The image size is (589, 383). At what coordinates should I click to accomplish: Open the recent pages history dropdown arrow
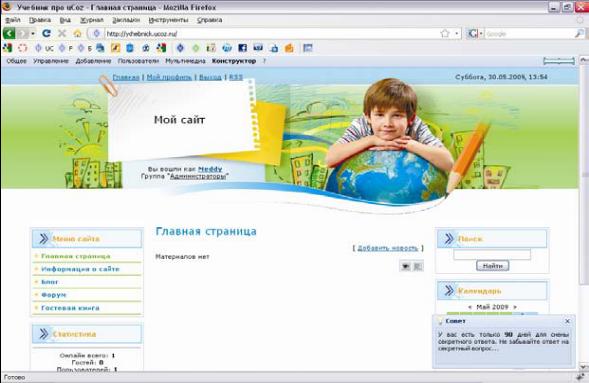(x=33, y=34)
